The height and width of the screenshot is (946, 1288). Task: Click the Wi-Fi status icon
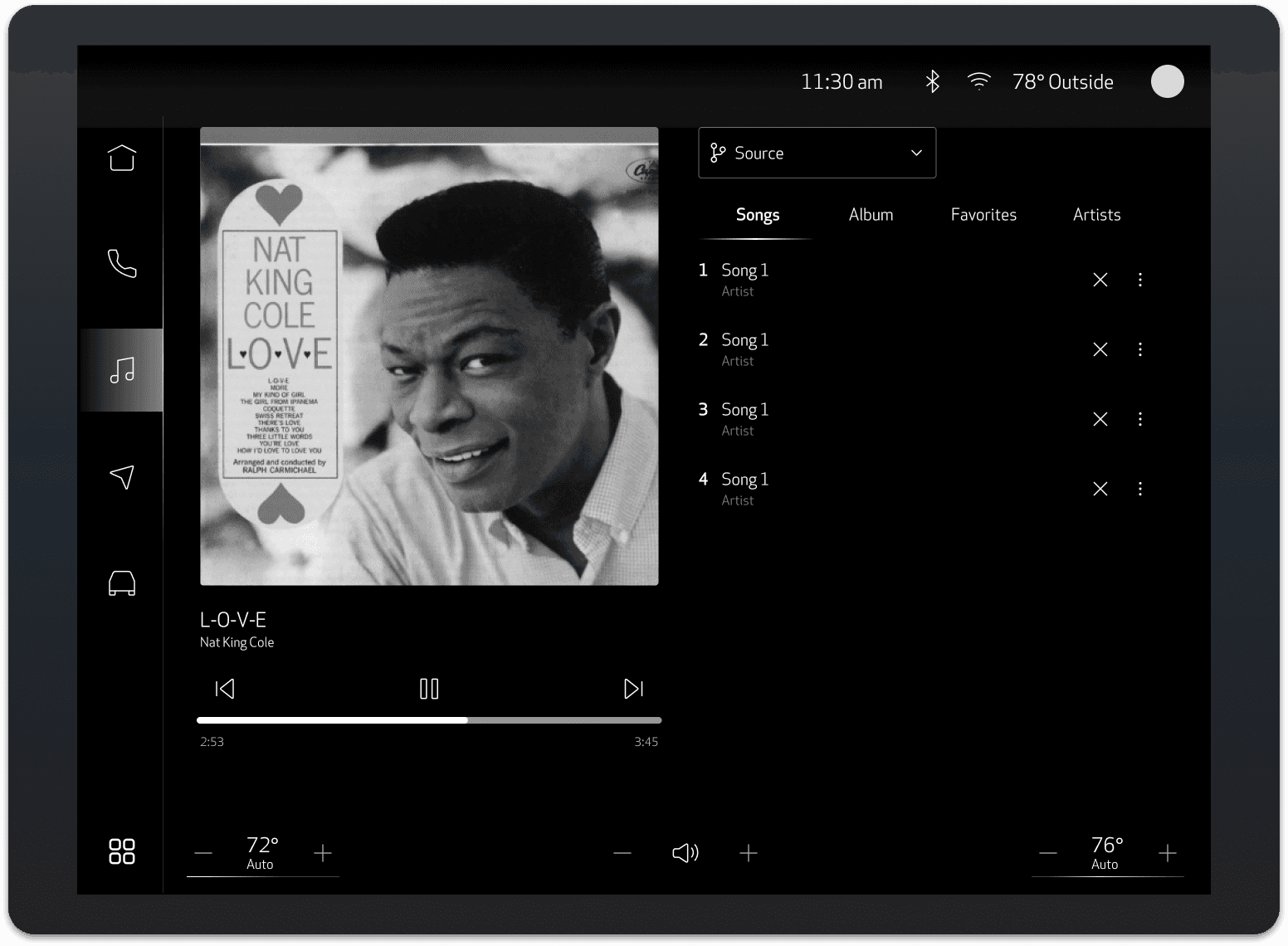click(x=979, y=81)
